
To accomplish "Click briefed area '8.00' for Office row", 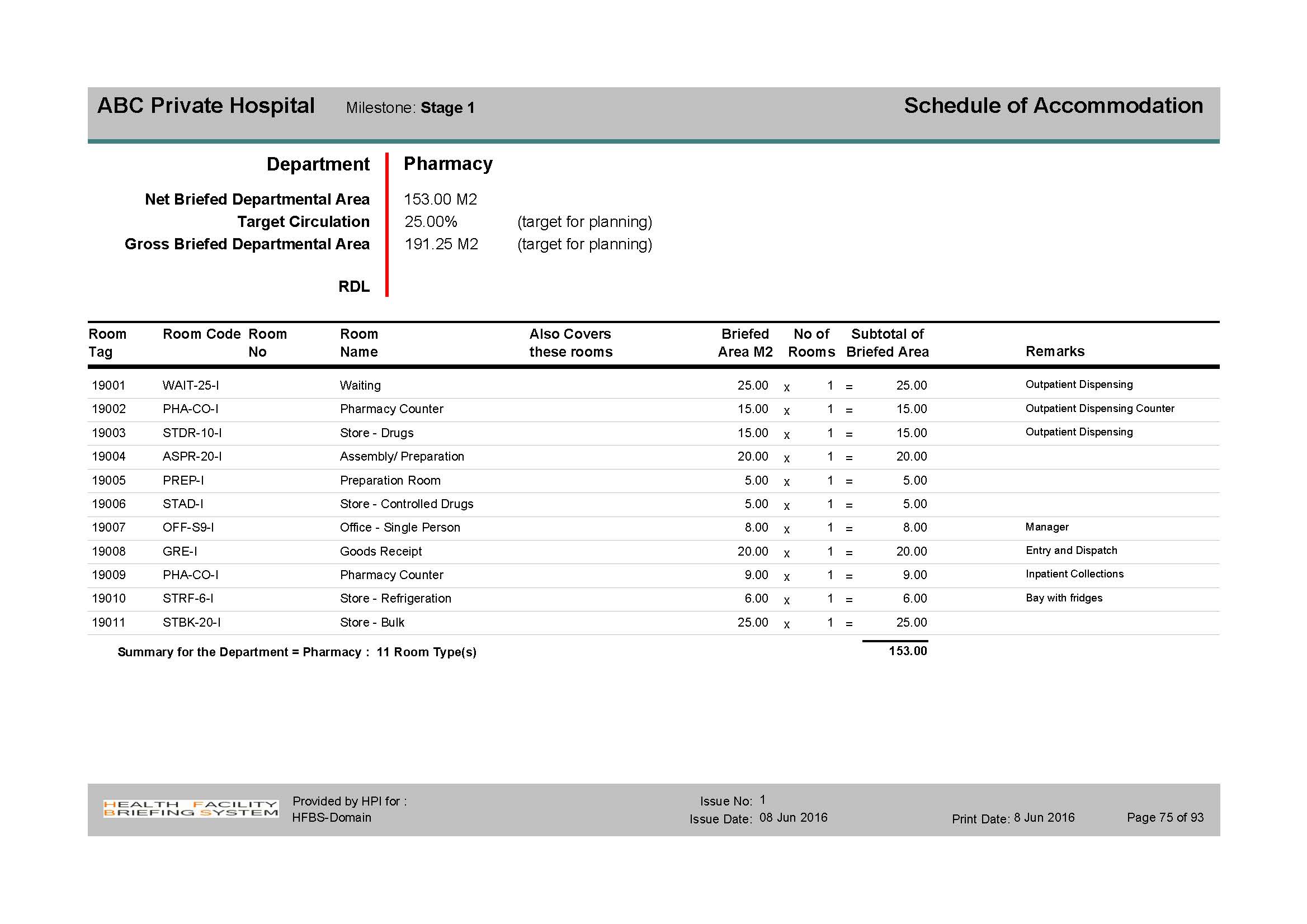I will pos(757,528).
